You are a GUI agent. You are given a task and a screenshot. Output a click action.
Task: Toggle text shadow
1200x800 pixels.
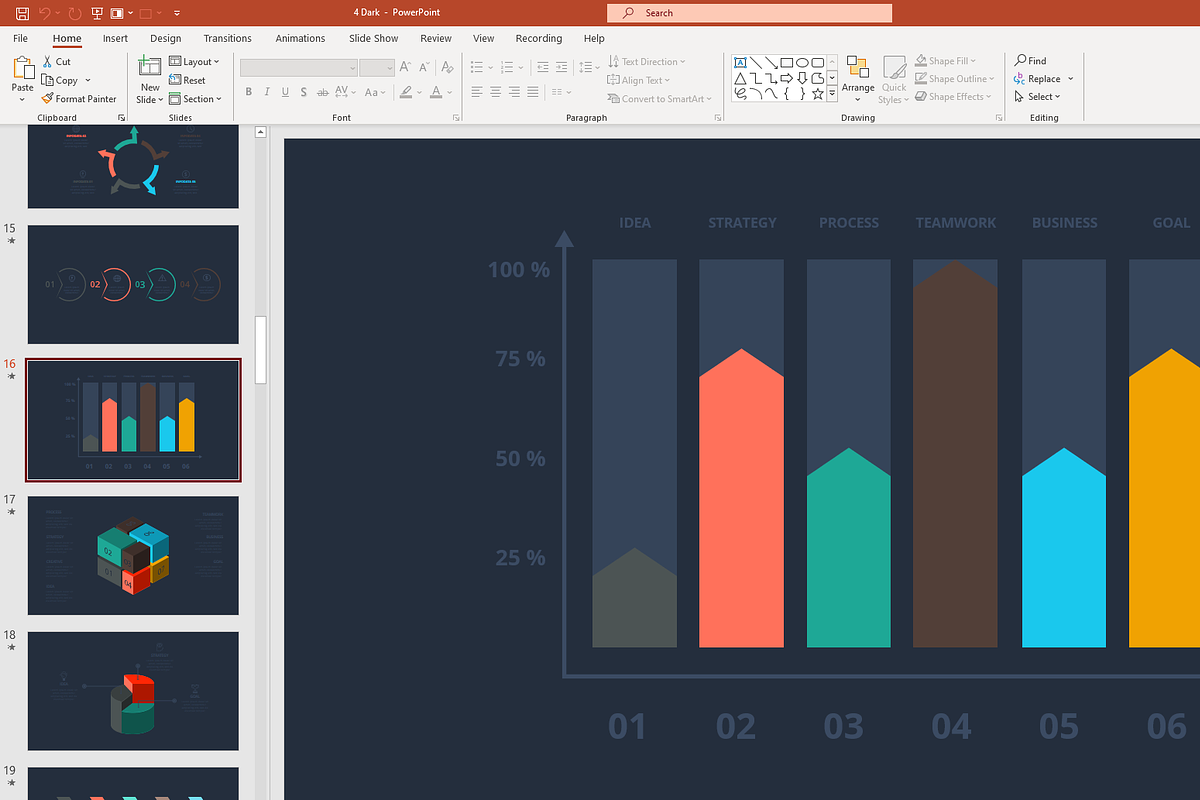point(304,92)
